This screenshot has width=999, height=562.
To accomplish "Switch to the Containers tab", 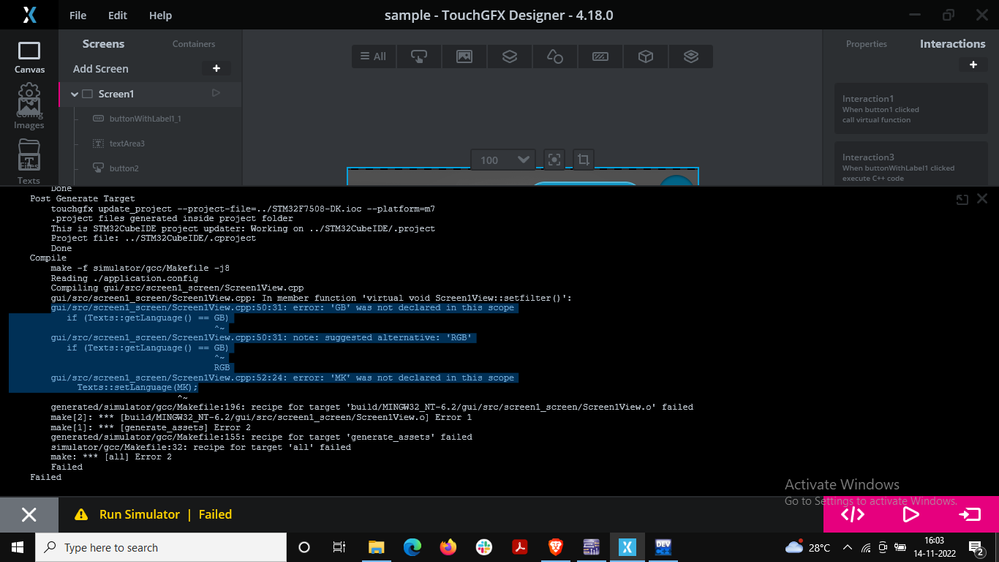I will pos(194,44).
